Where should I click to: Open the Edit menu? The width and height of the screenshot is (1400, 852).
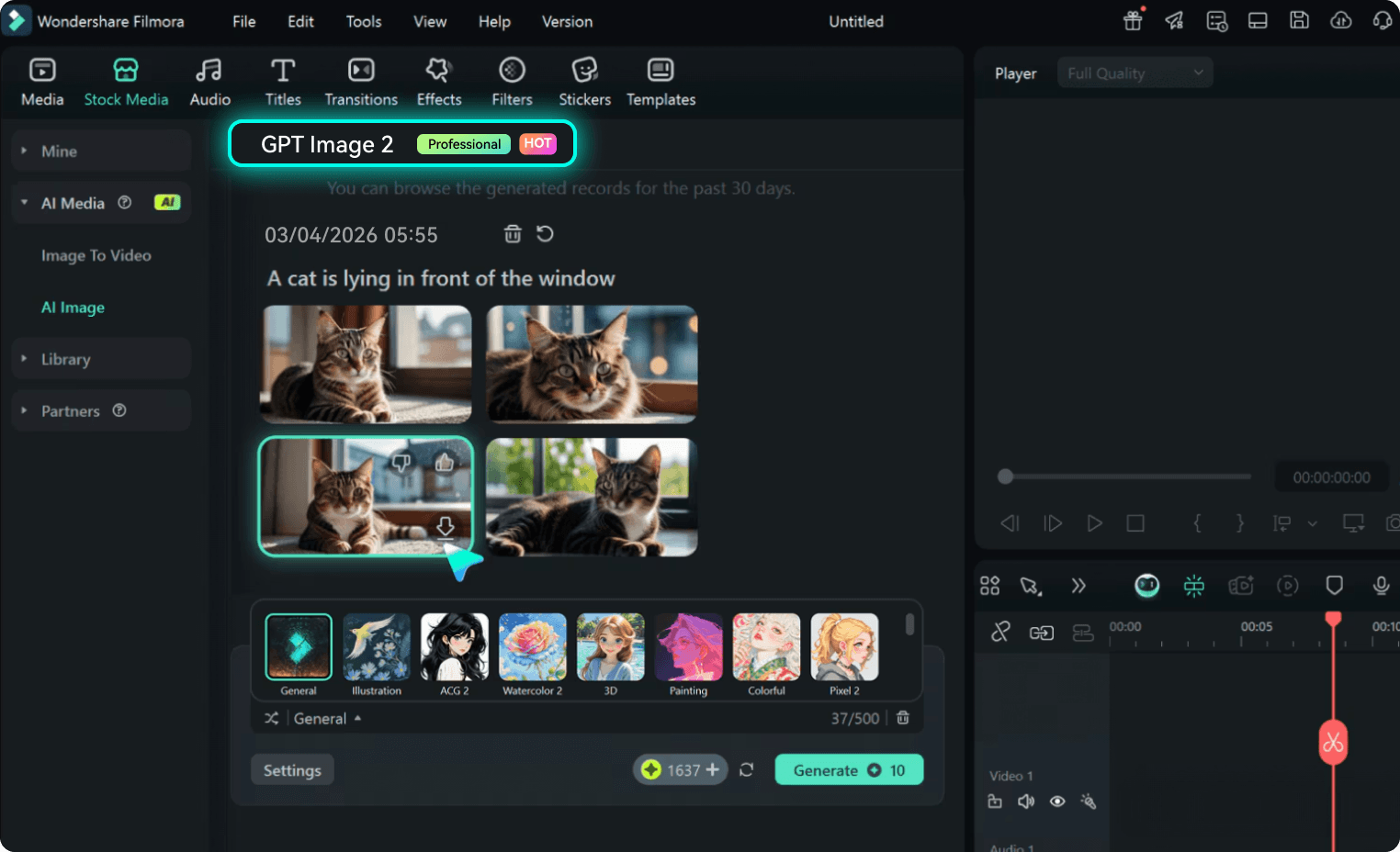300,21
